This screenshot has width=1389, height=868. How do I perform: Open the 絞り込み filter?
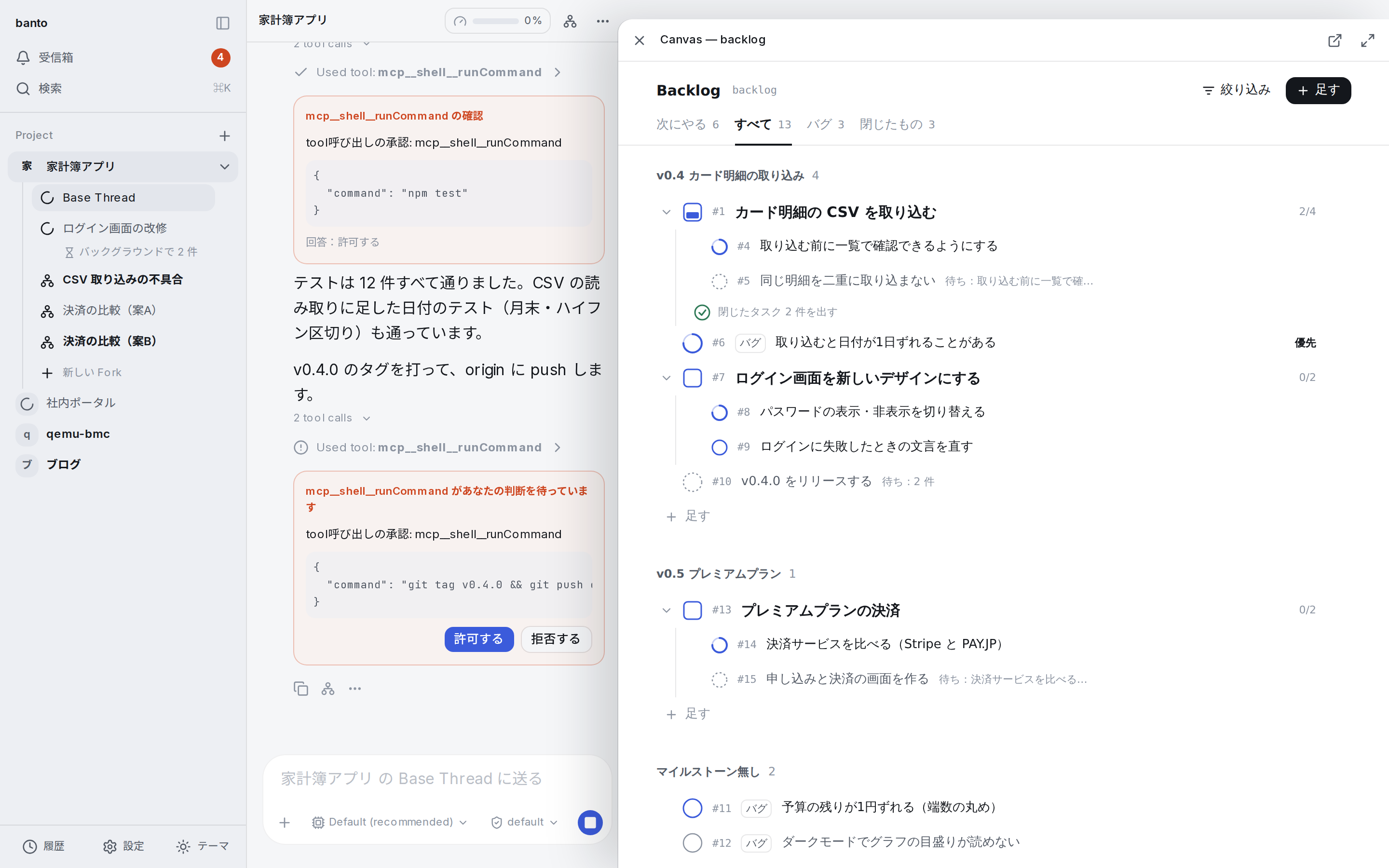tap(1236, 90)
